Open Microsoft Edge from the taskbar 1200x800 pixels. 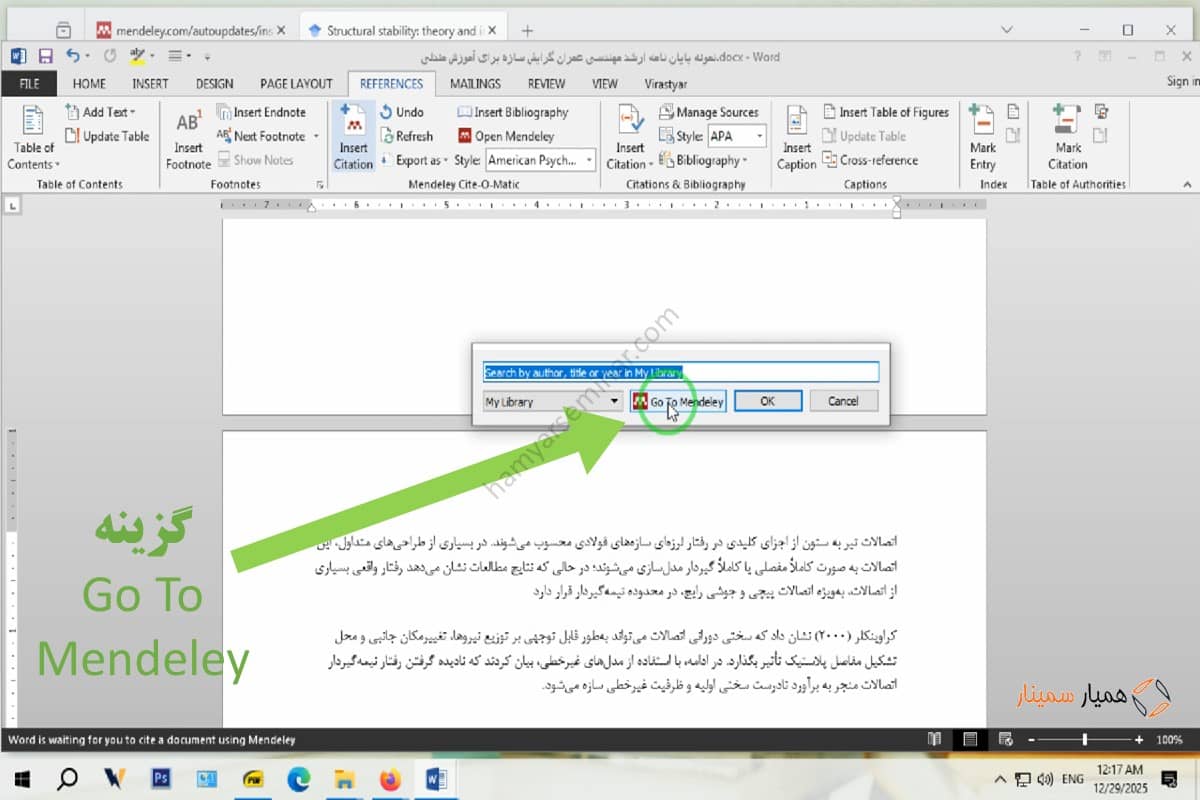(x=298, y=778)
